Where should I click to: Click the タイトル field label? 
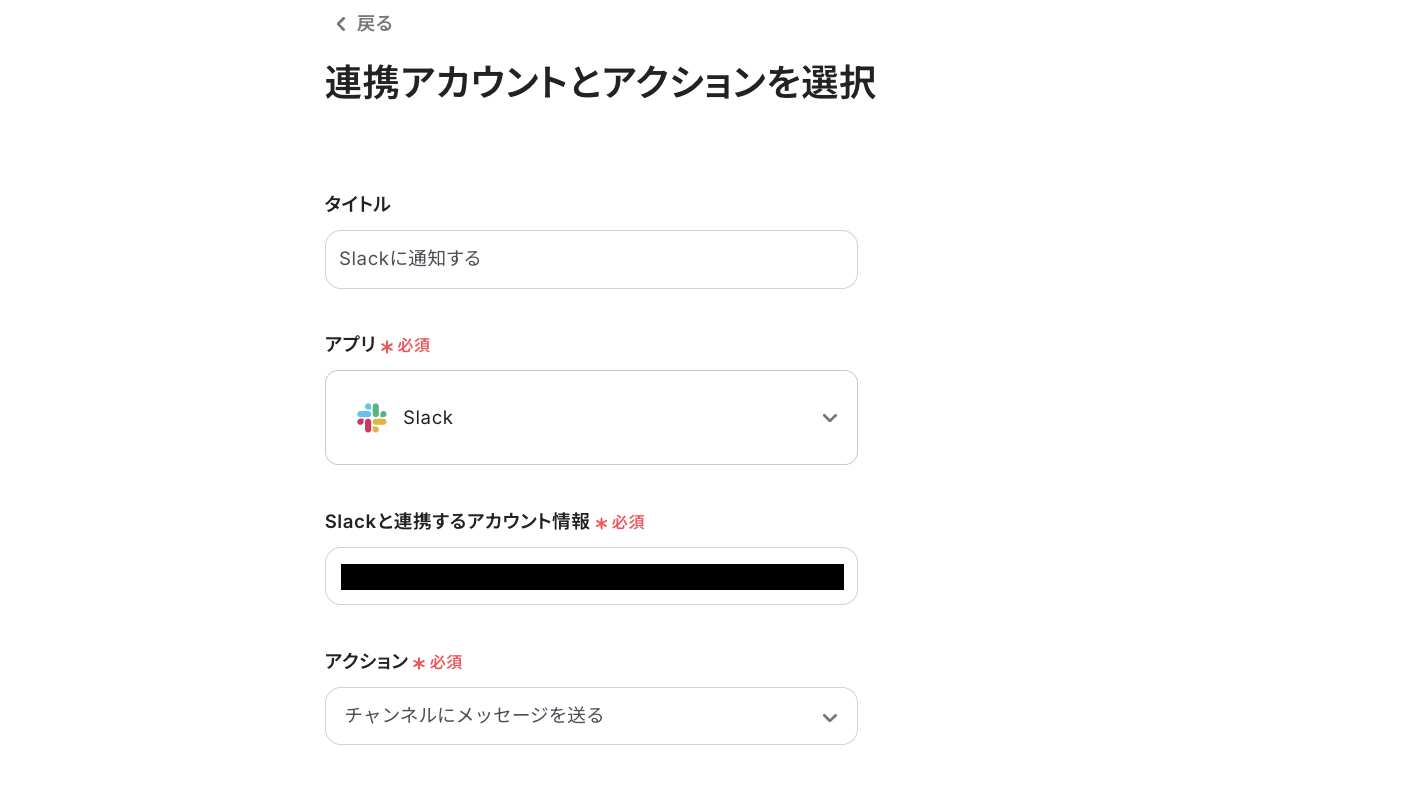point(357,204)
